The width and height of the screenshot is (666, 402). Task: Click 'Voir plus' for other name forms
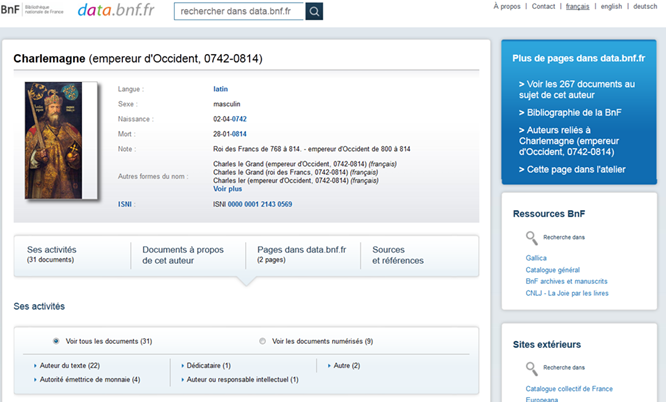[228, 189]
